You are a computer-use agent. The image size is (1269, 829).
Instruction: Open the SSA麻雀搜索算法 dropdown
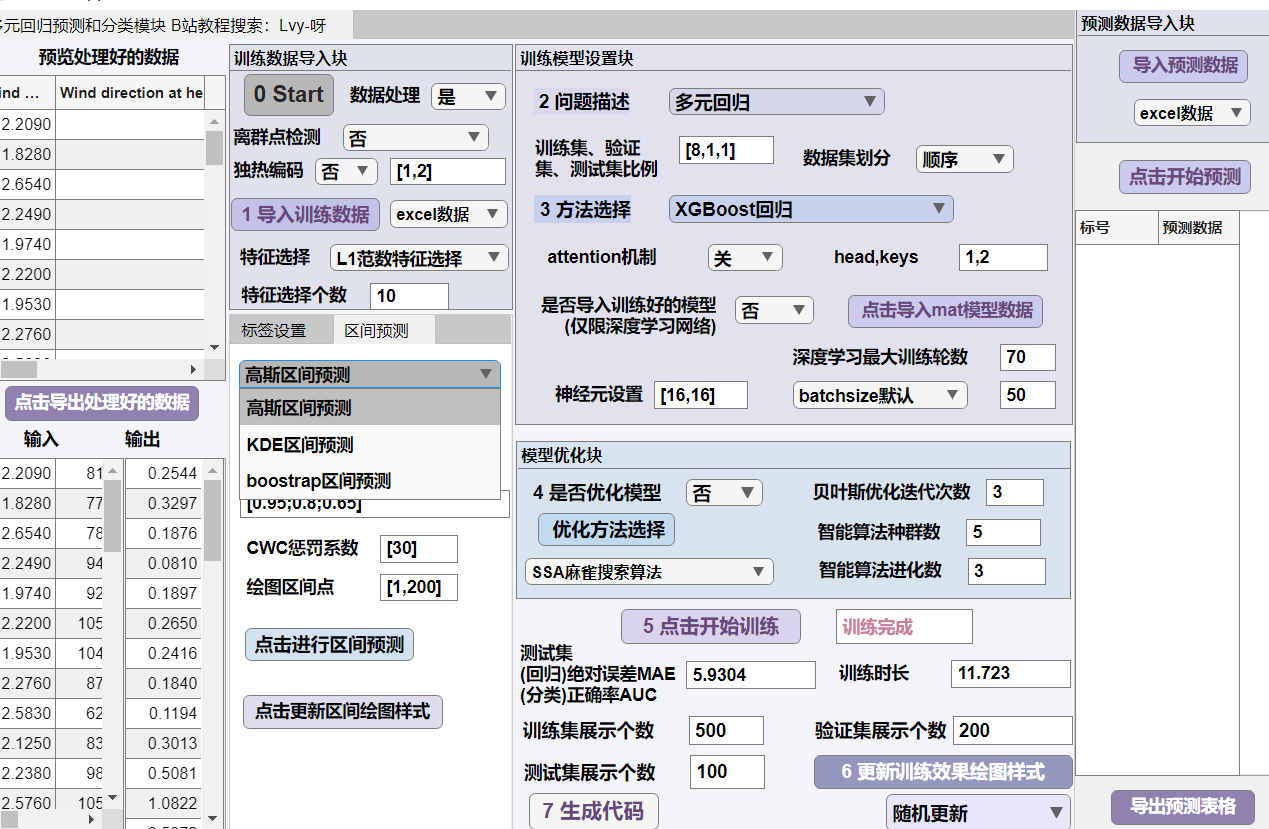(x=648, y=572)
